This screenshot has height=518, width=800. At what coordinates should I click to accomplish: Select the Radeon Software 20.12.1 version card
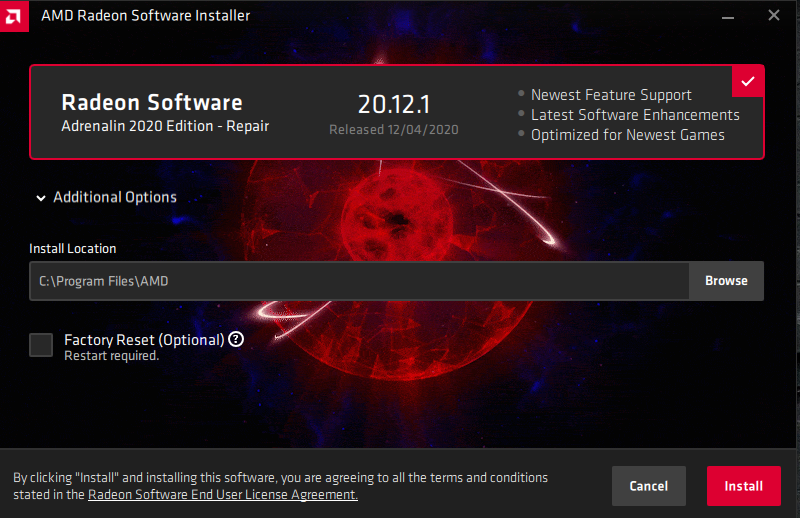(x=396, y=112)
